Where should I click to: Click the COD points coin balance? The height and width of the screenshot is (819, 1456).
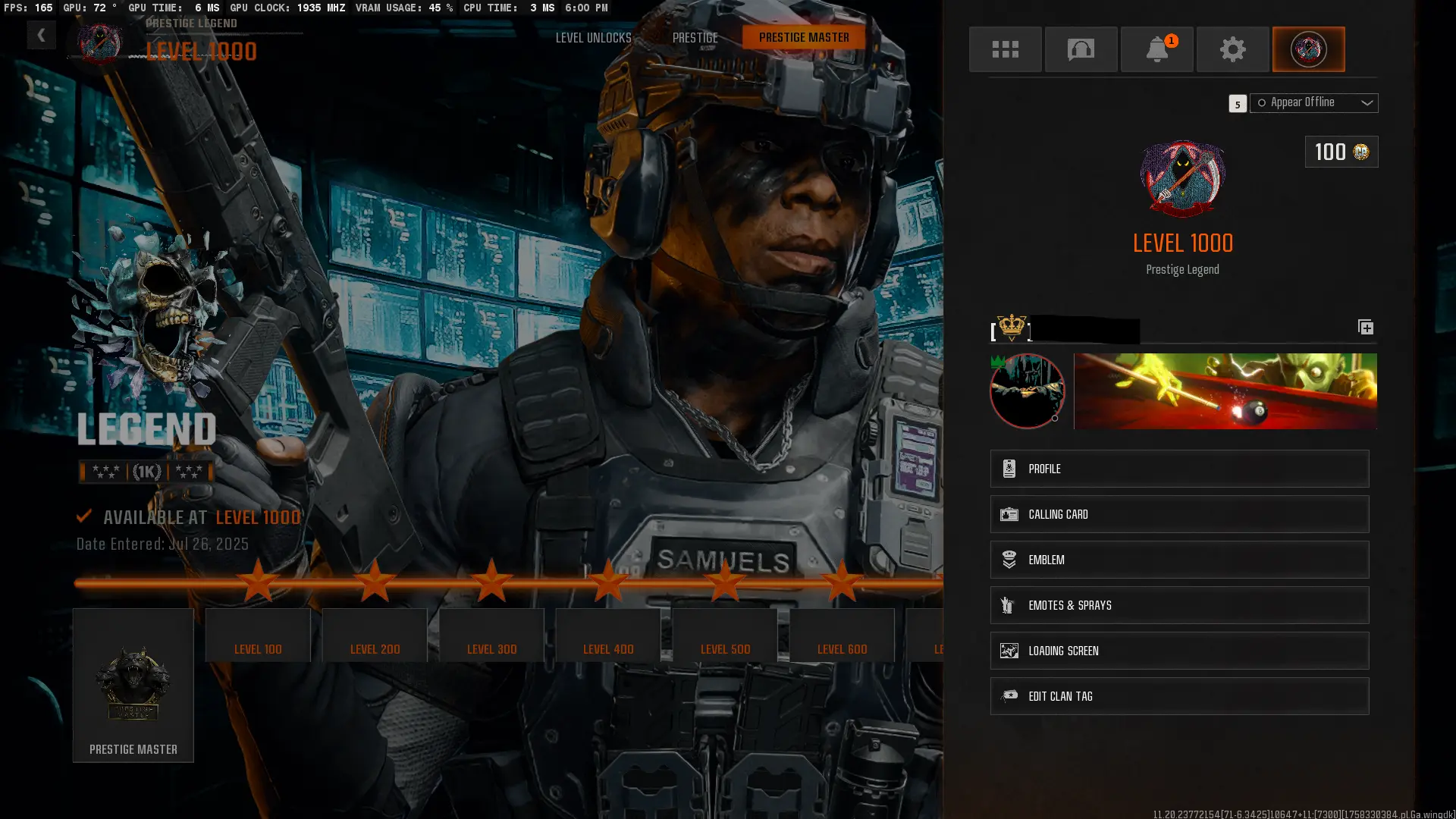point(1341,152)
